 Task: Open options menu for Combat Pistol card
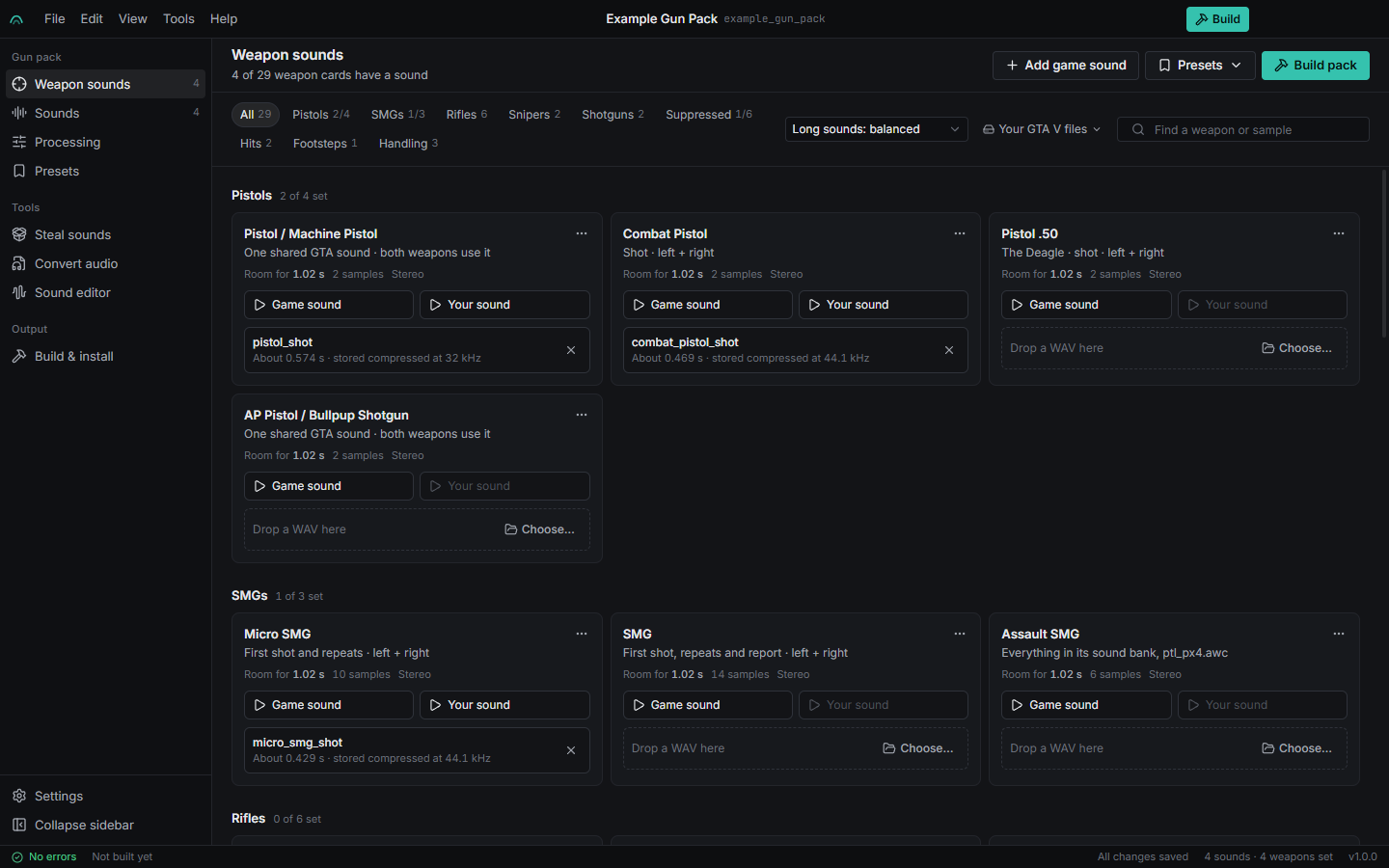click(x=960, y=233)
